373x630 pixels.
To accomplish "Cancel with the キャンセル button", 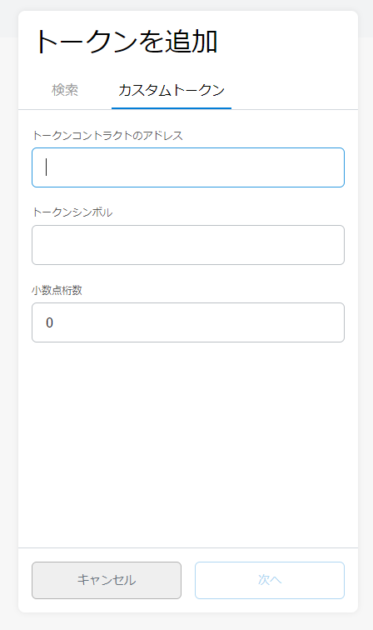I will (107, 580).
